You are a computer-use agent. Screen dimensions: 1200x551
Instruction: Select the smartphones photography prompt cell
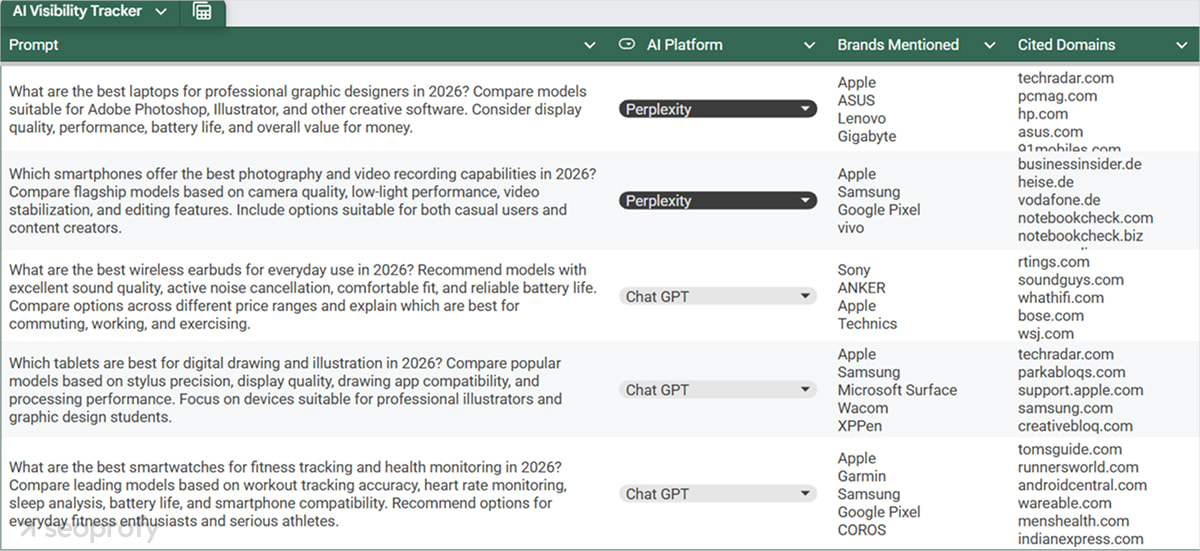[x=305, y=201]
